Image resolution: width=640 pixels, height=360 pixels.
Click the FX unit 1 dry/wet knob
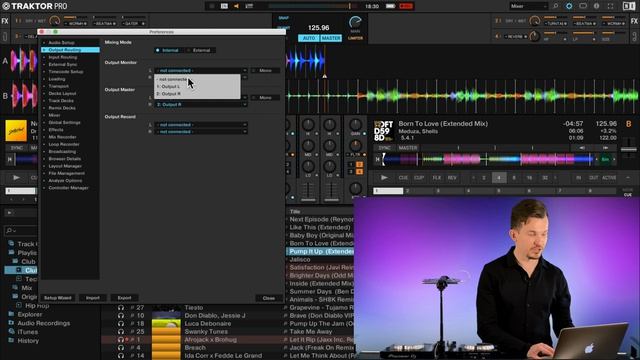[54, 21]
